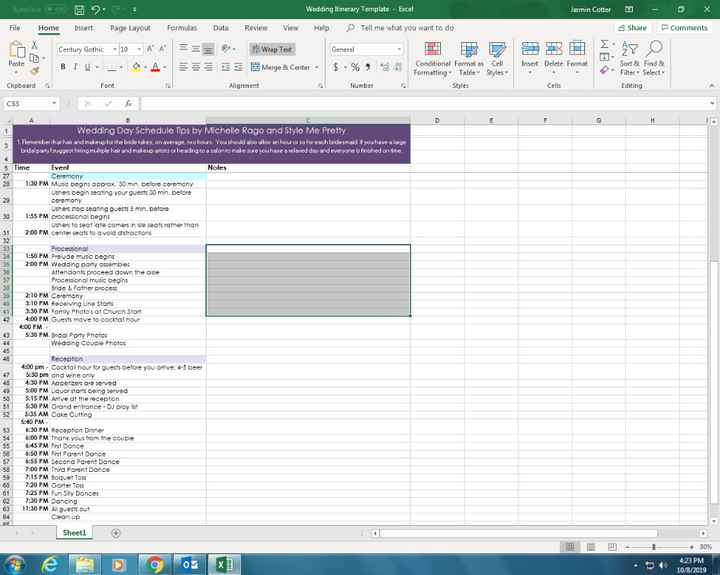The width and height of the screenshot is (720, 575).
Task: Toggle Bottom Align
Action: click(x=208, y=49)
